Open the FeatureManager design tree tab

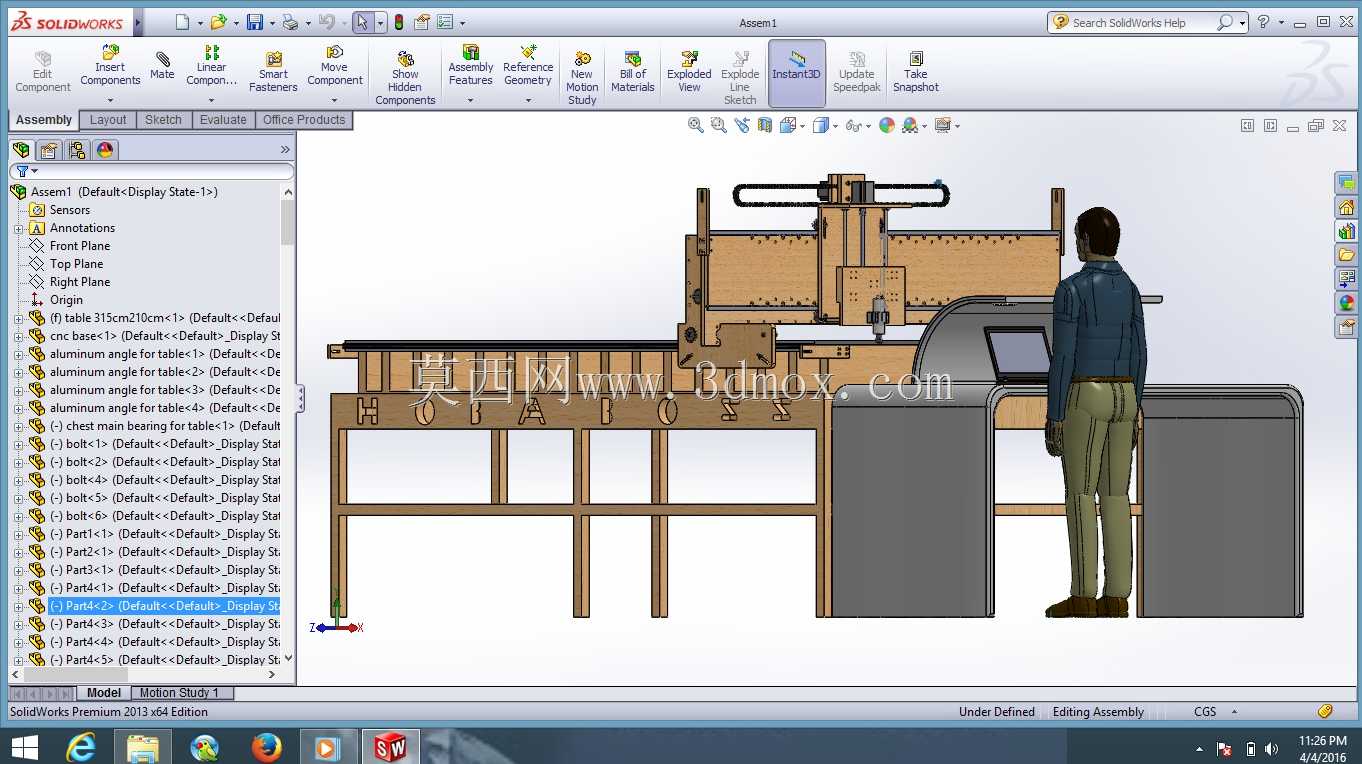21,150
